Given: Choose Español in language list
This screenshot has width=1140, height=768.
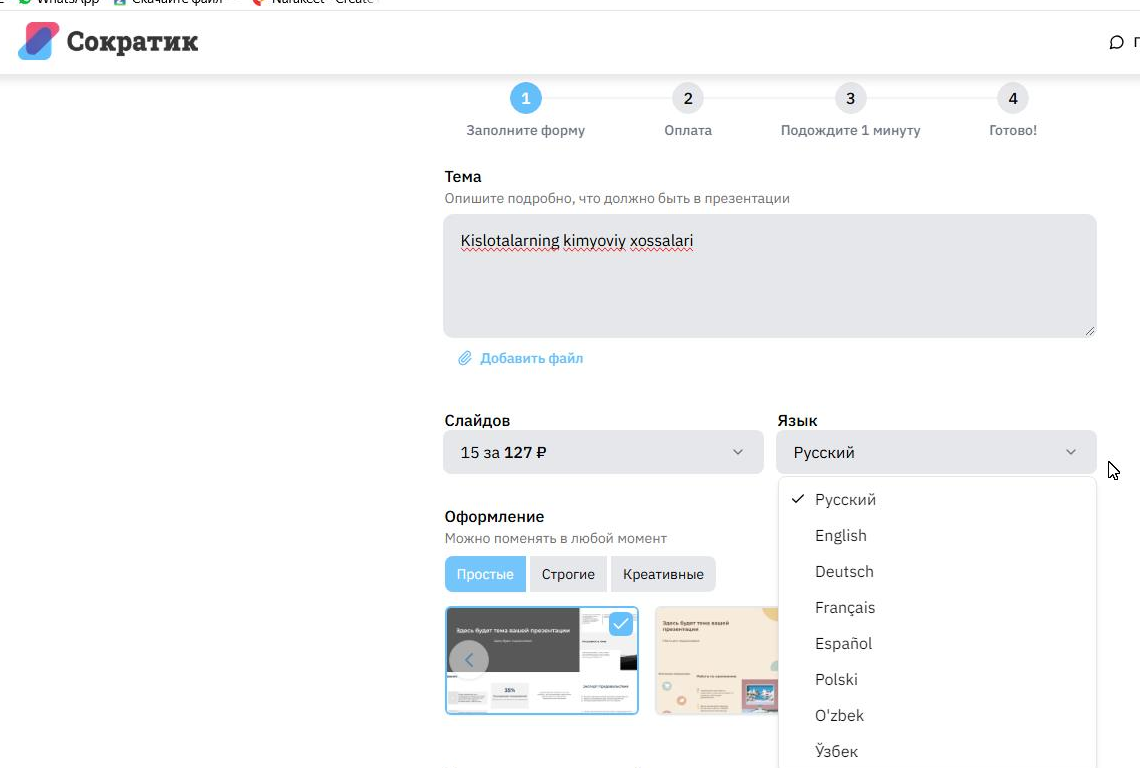Looking at the screenshot, I should pyautogui.click(x=936, y=644).
